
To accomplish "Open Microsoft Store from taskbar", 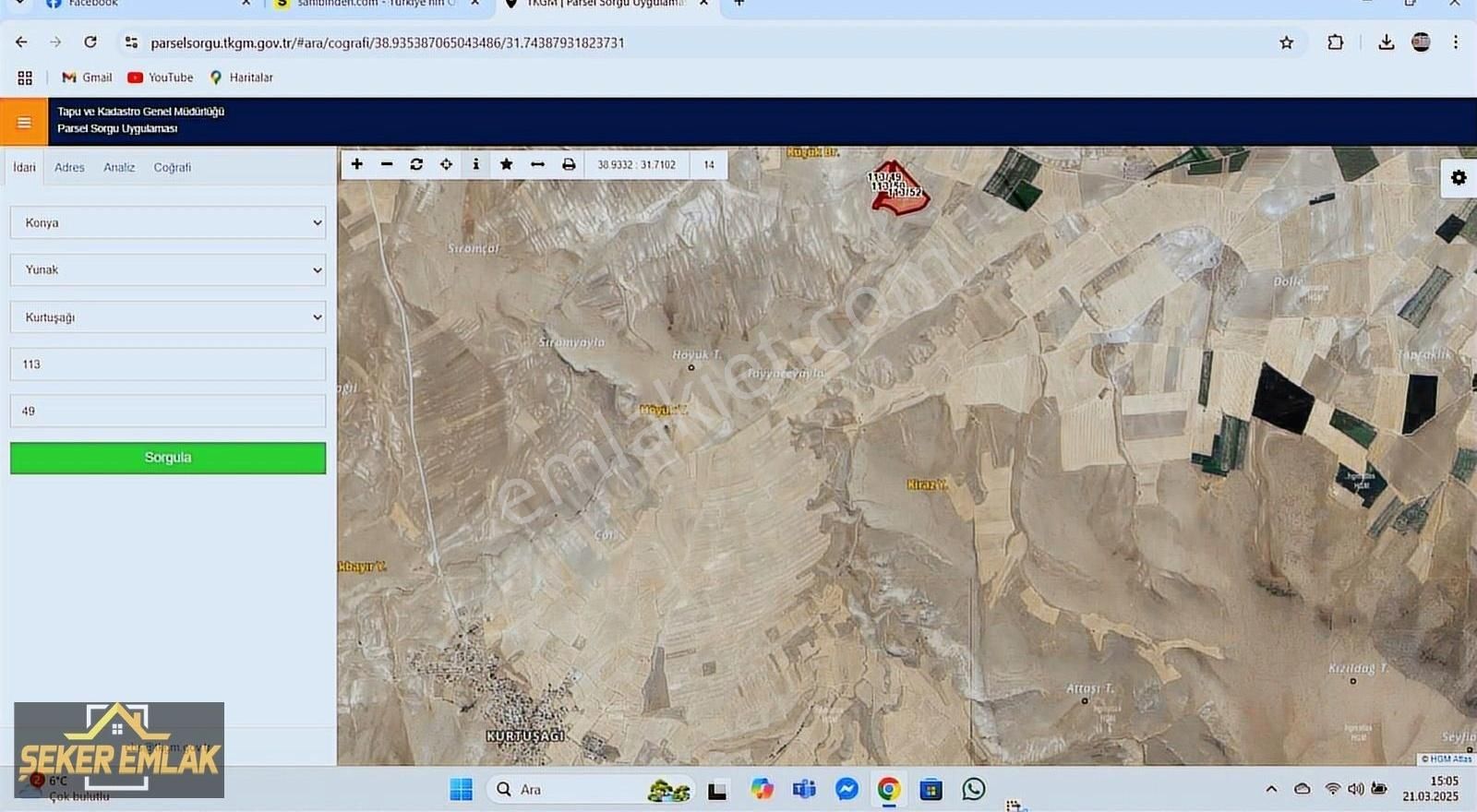I will pyautogui.click(x=931, y=789).
